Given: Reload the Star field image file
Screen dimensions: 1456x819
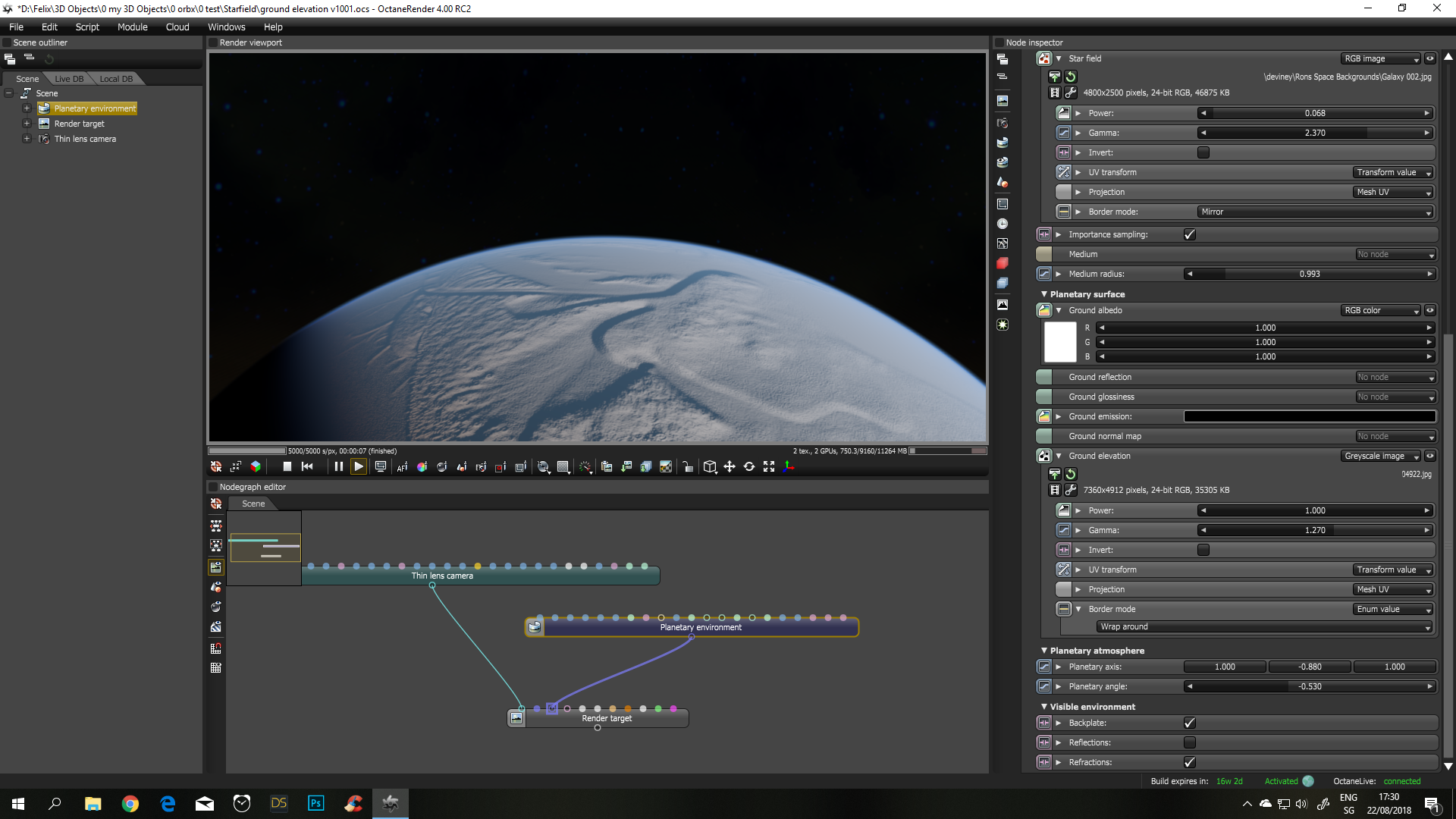Looking at the screenshot, I should [1071, 77].
